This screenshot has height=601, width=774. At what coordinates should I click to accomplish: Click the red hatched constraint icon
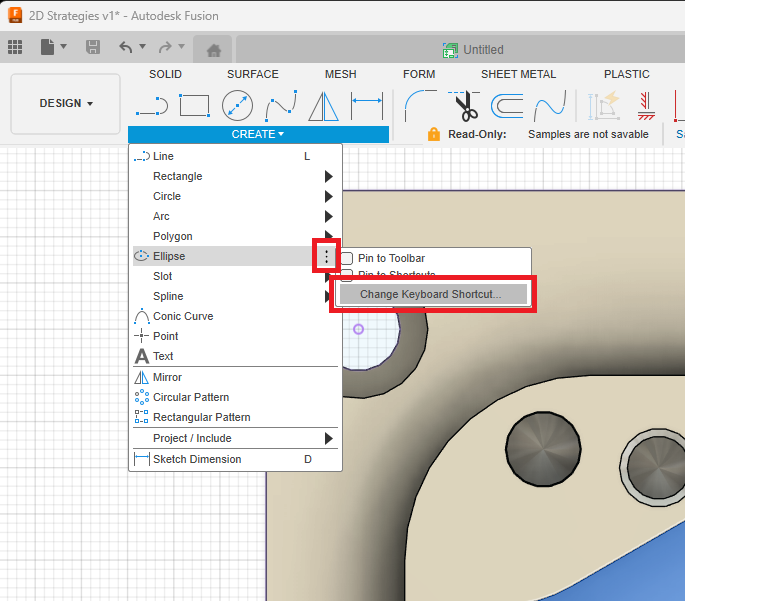[646, 106]
